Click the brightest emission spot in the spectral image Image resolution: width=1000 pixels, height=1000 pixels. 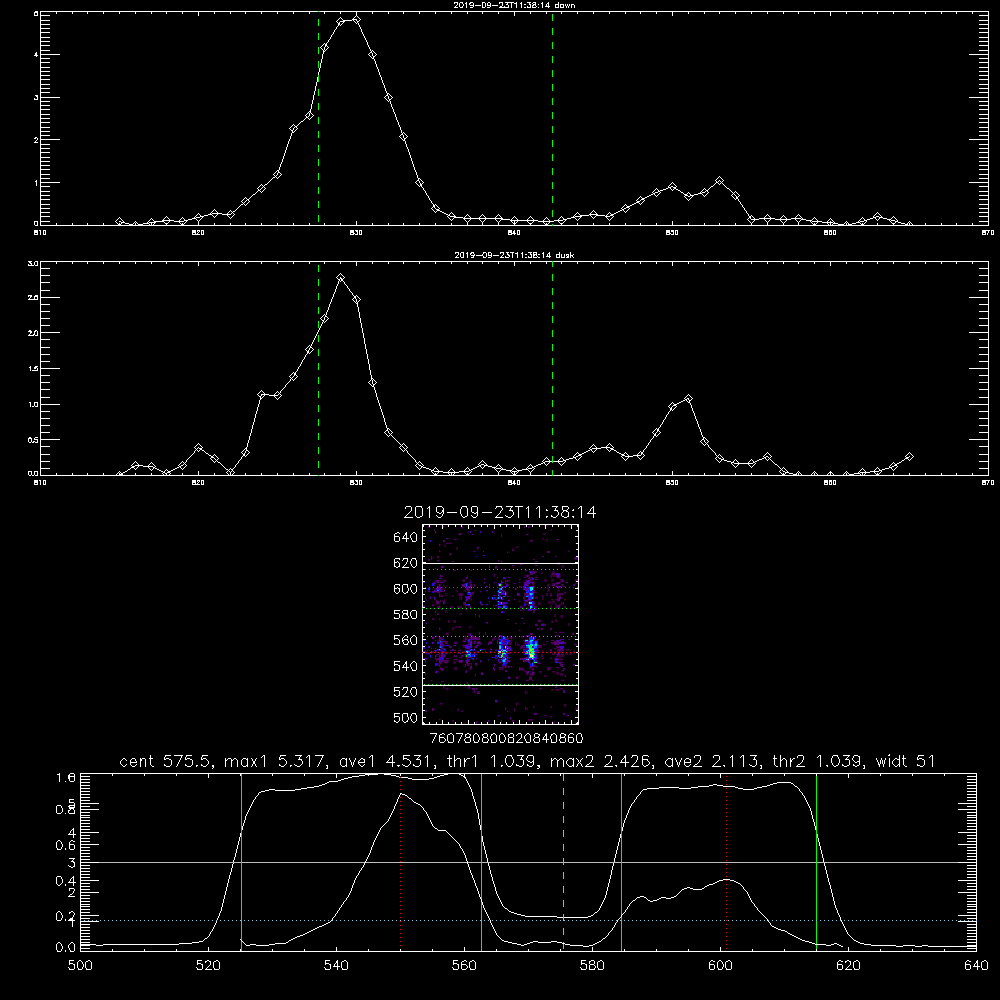531,651
